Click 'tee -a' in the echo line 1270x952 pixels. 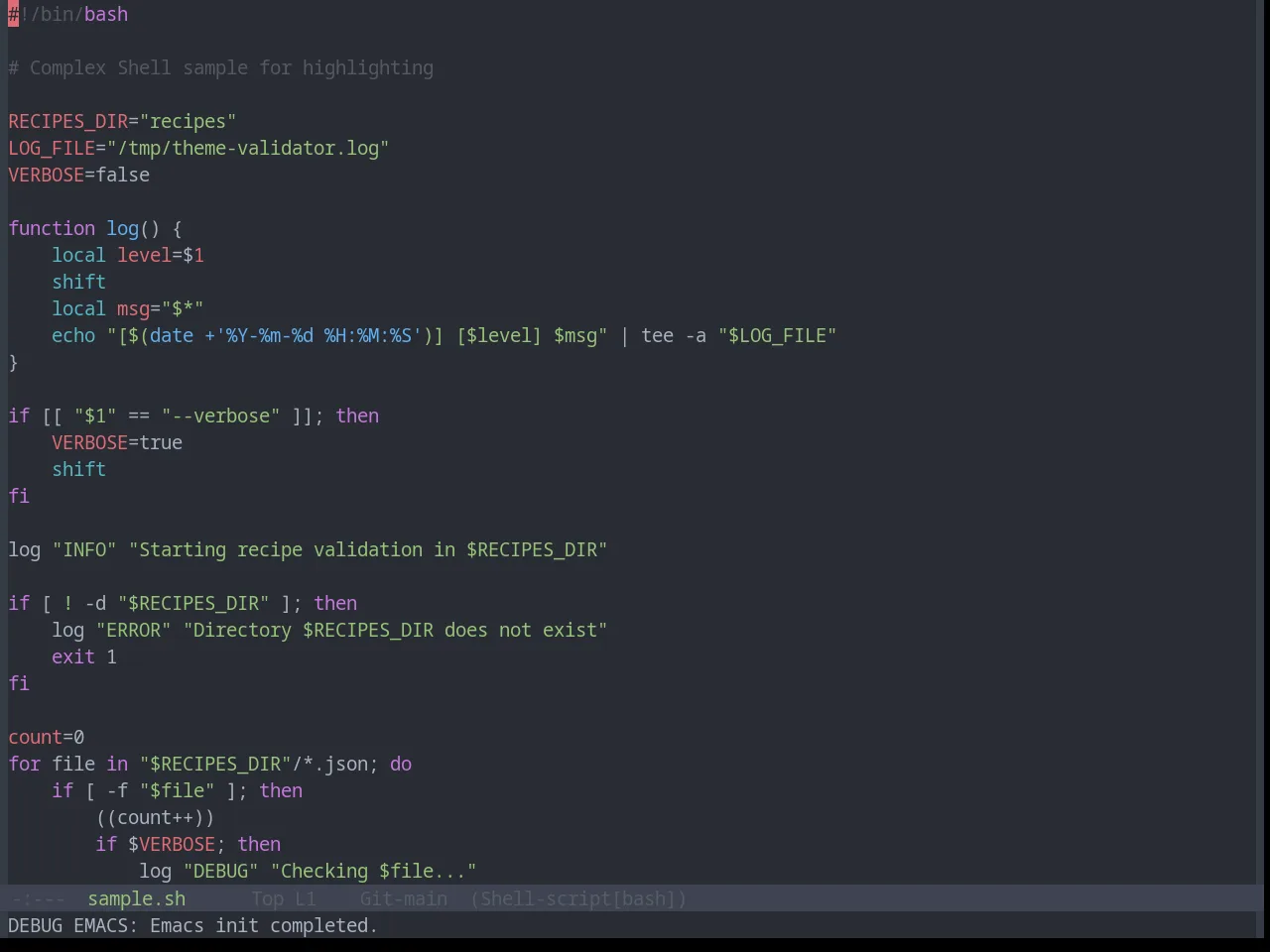click(x=674, y=335)
